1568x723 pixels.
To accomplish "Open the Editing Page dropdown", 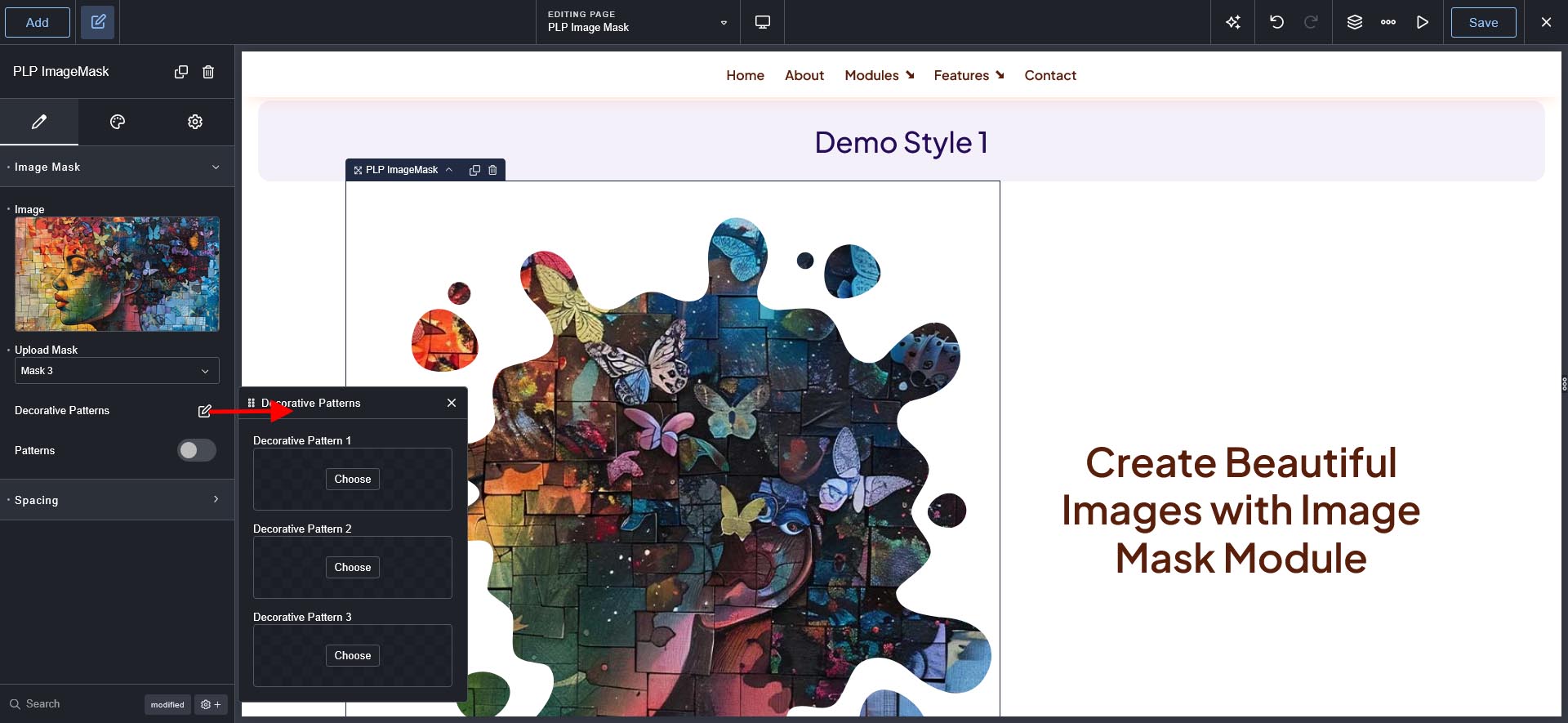I will tap(637, 22).
